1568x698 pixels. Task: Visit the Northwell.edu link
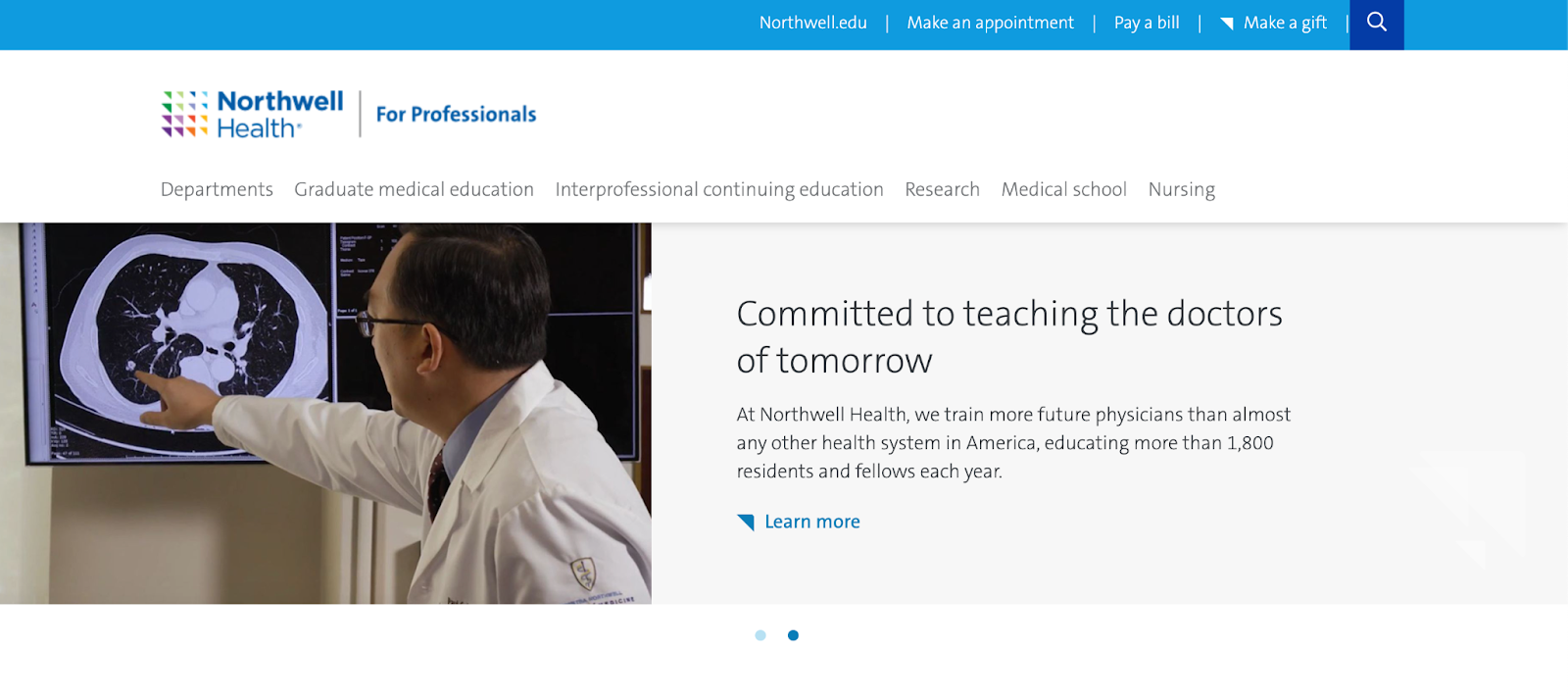(x=812, y=23)
